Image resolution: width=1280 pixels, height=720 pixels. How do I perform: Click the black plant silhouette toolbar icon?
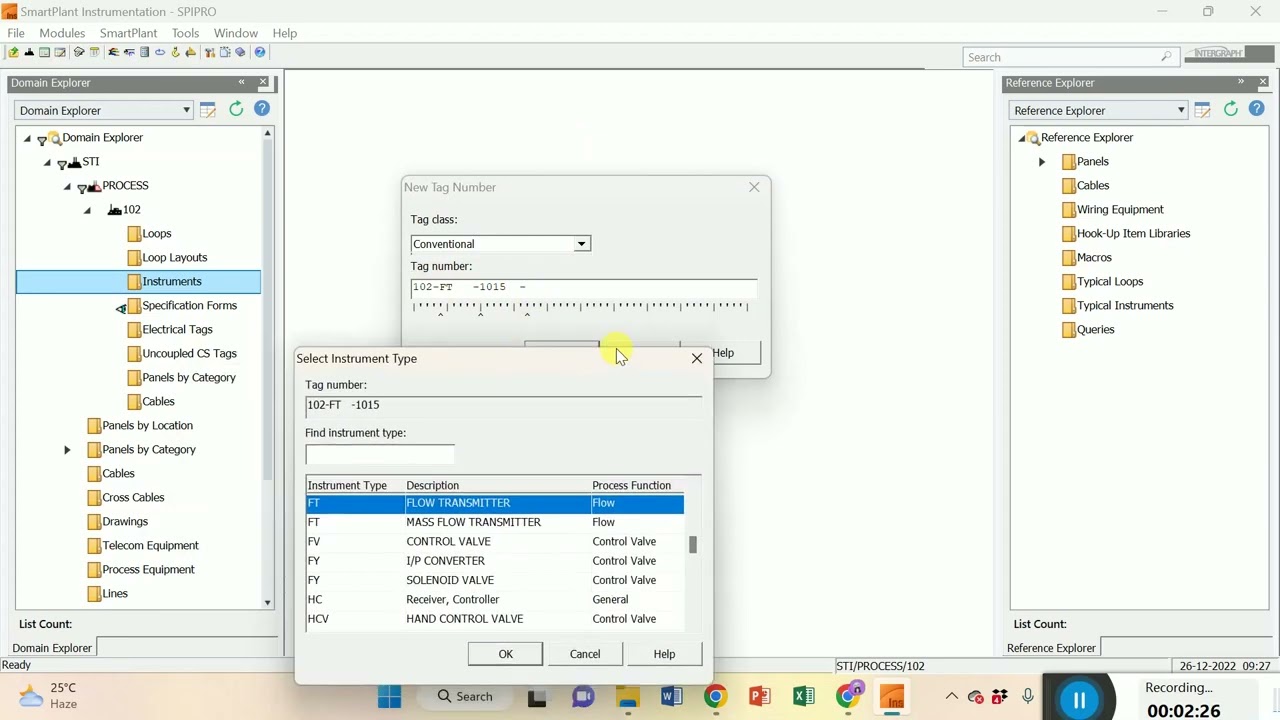(29, 52)
